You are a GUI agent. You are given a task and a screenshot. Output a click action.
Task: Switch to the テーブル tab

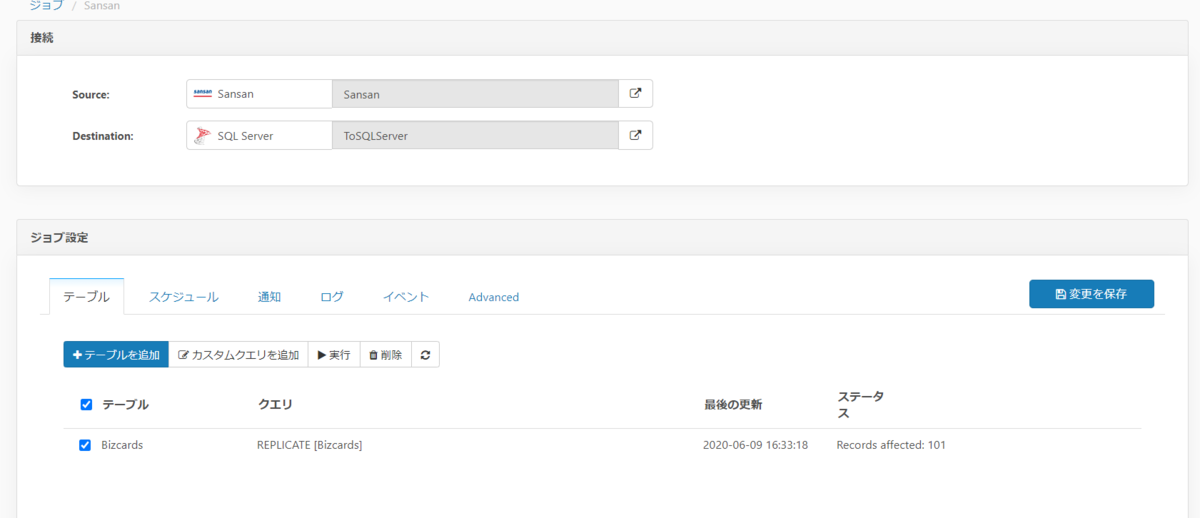pyautogui.click(x=86, y=297)
